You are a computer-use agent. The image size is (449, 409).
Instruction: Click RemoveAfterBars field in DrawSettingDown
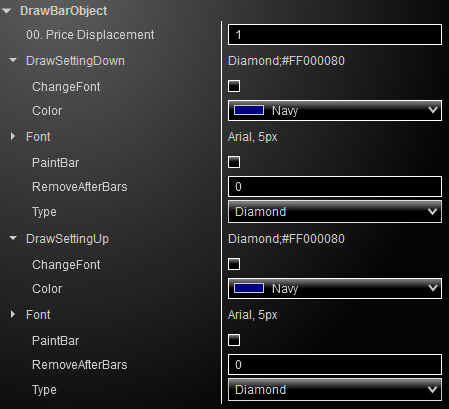(x=335, y=187)
